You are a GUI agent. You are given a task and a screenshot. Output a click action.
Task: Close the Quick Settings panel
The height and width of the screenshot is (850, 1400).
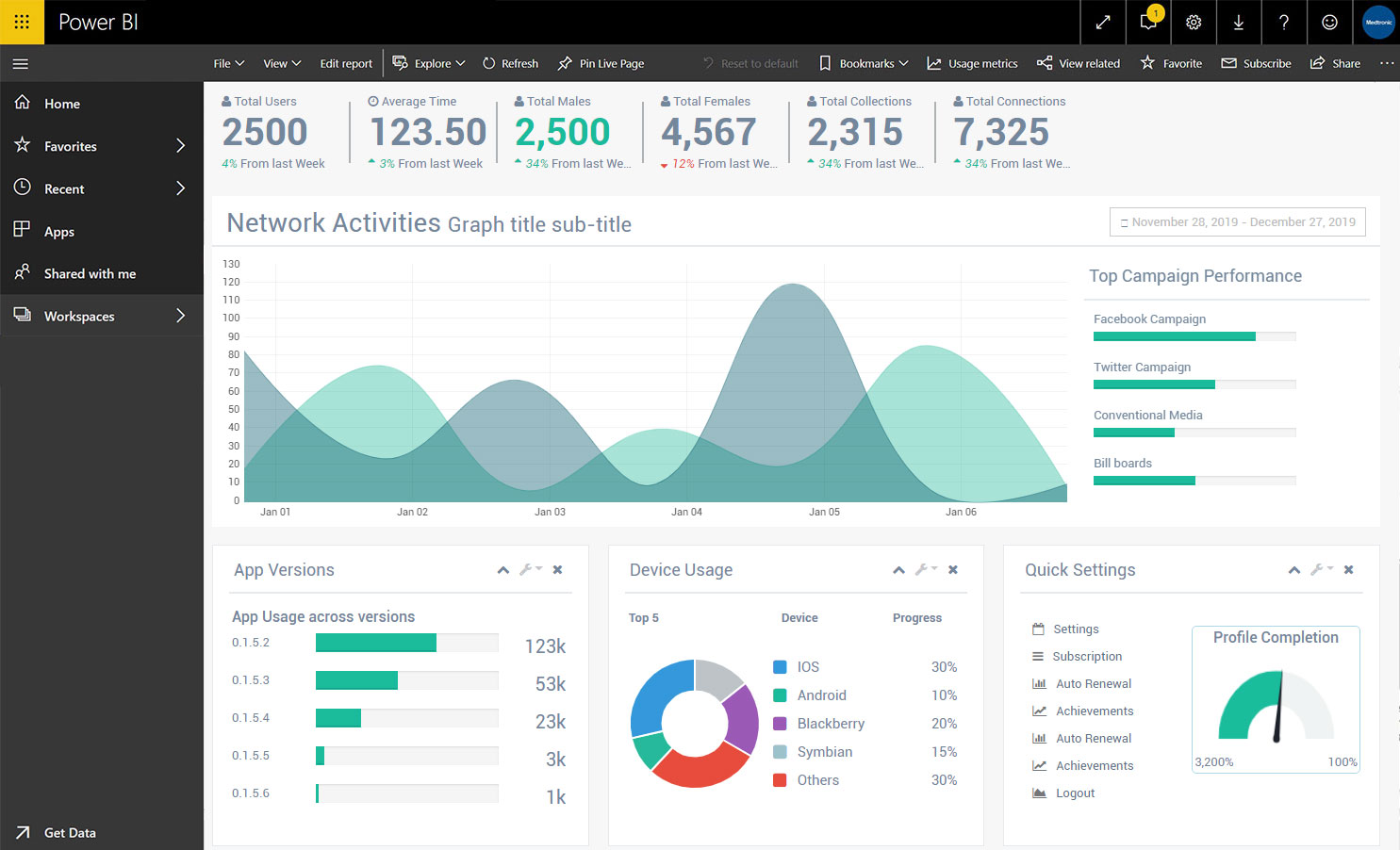click(1349, 570)
